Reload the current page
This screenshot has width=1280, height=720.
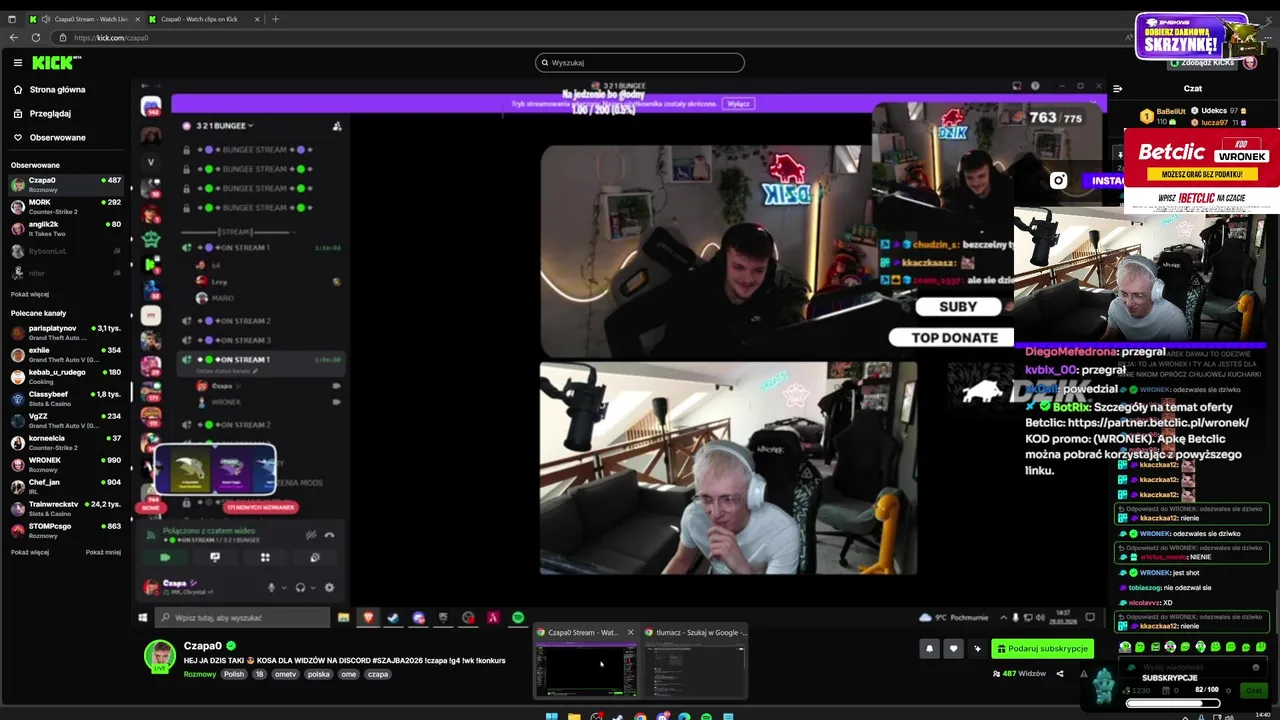point(36,38)
